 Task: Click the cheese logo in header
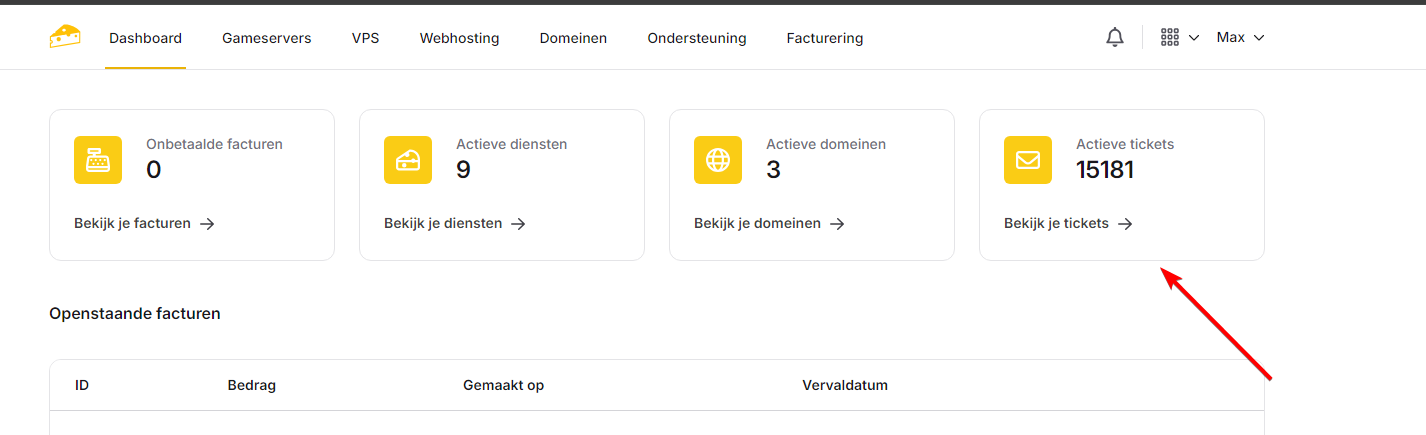pos(65,37)
